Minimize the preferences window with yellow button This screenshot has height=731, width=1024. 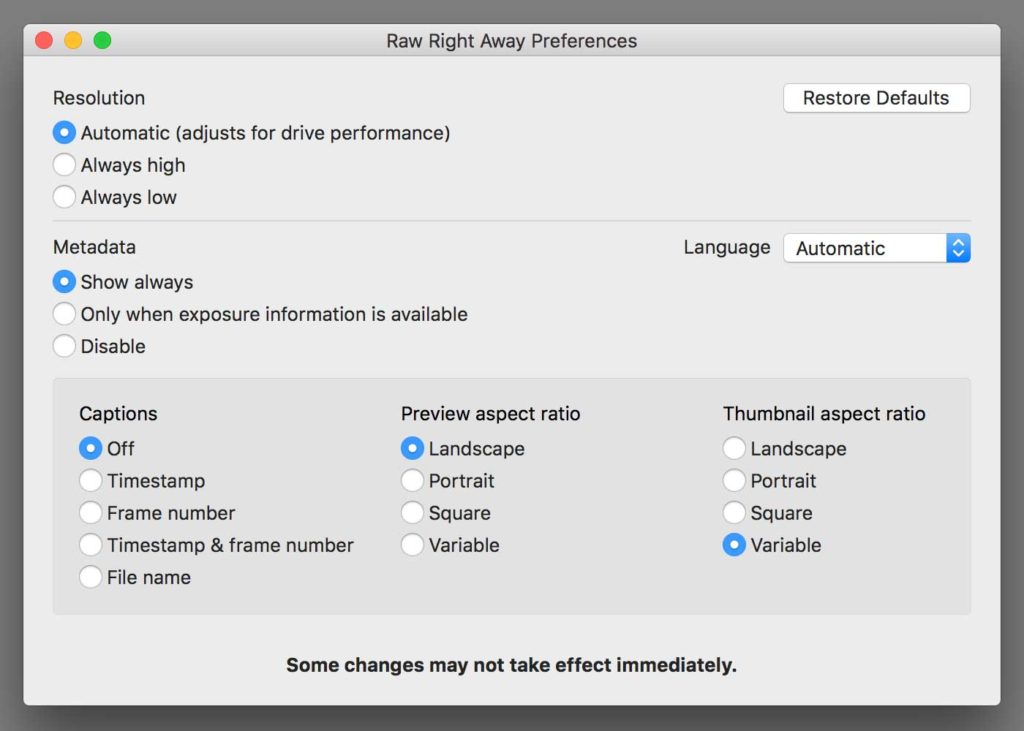73,41
